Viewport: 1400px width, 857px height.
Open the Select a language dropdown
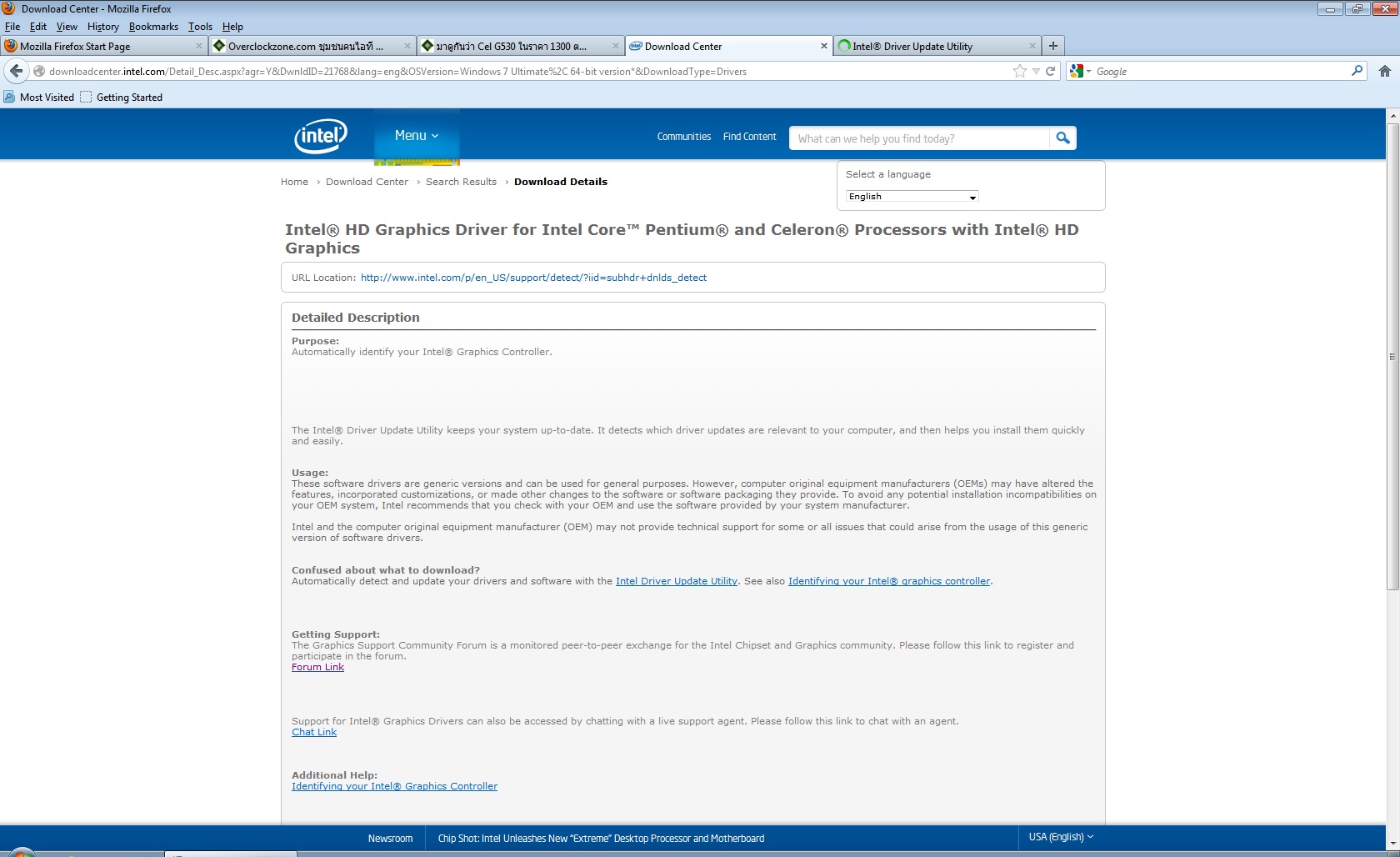pos(912,197)
